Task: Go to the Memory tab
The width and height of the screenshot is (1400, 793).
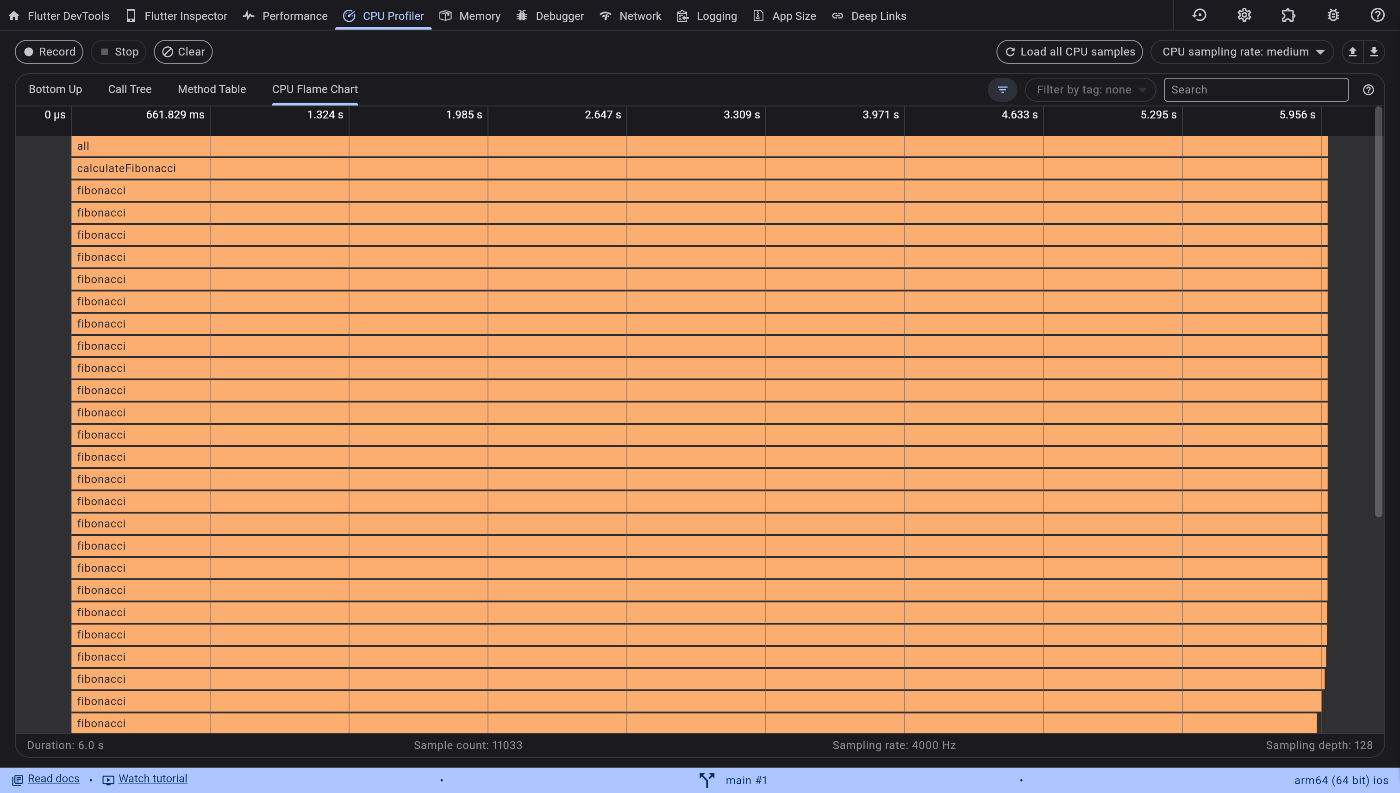Action: (469, 16)
